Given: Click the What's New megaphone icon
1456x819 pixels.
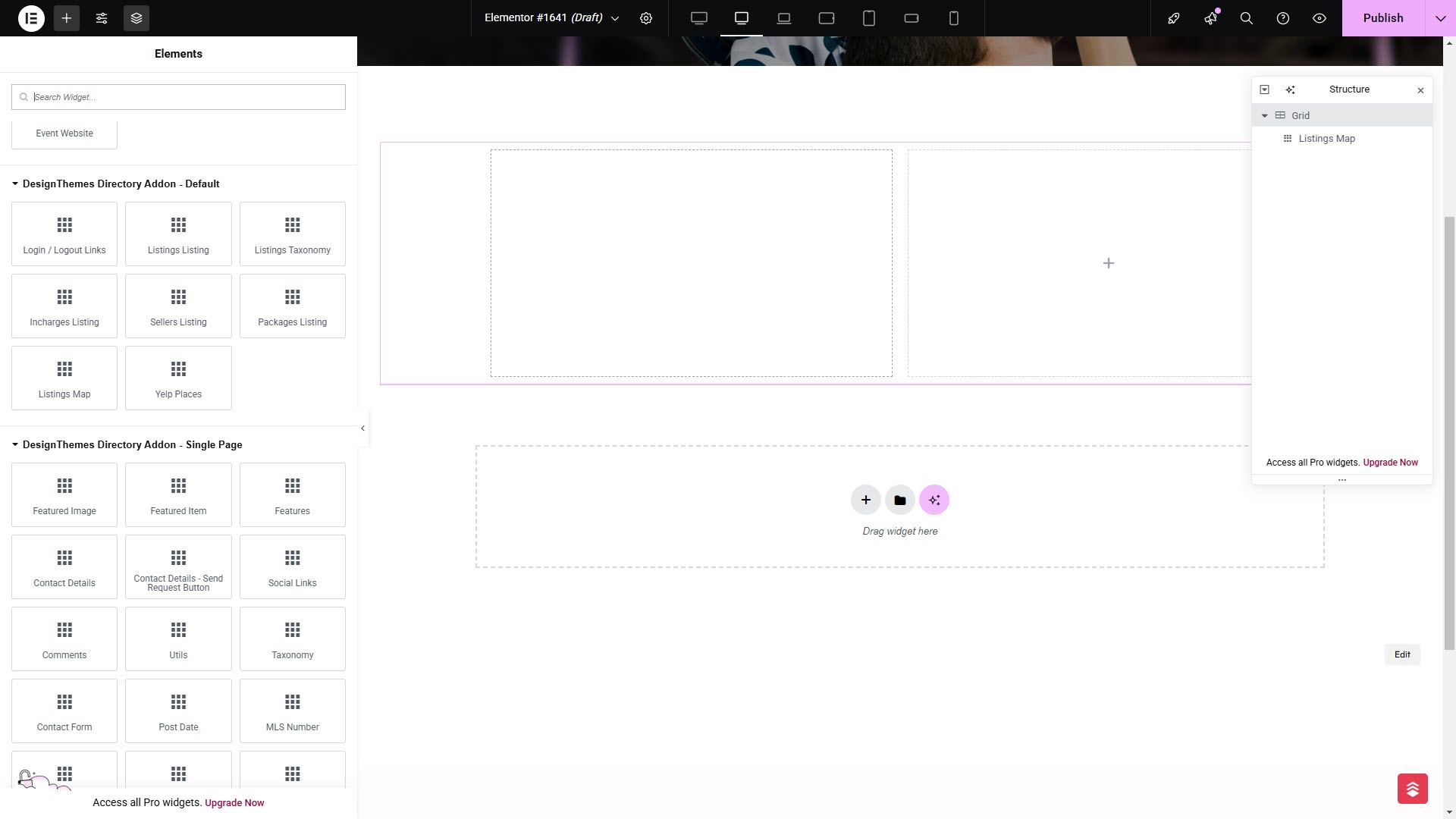Looking at the screenshot, I should [1210, 18].
